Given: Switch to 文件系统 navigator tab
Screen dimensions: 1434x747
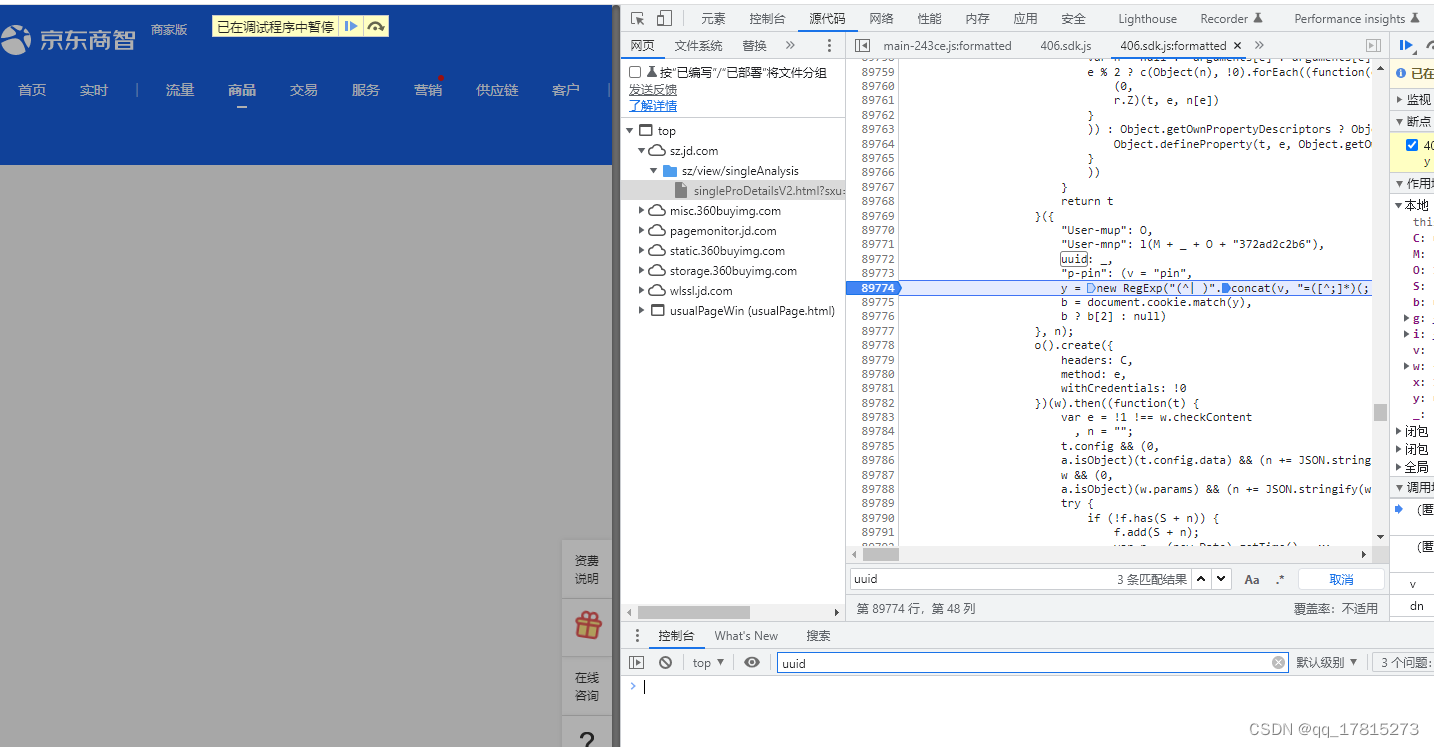Looking at the screenshot, I should [x=698, y=46].
